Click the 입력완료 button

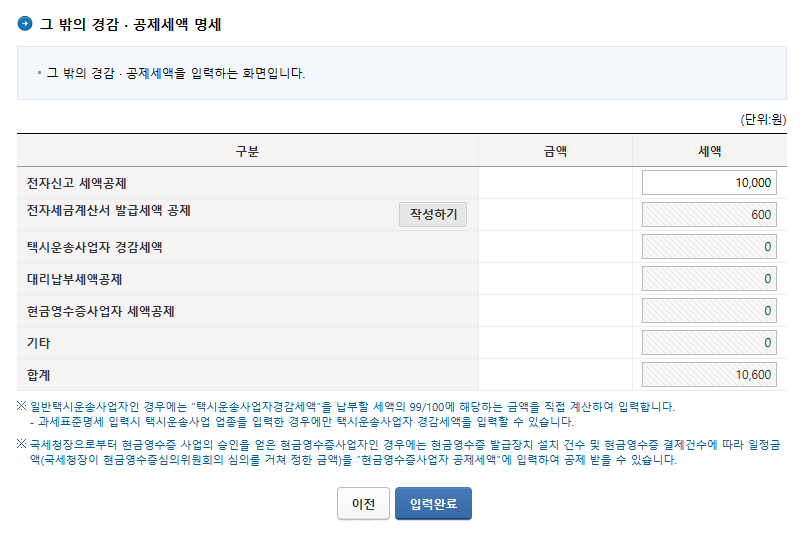(433, 503)
